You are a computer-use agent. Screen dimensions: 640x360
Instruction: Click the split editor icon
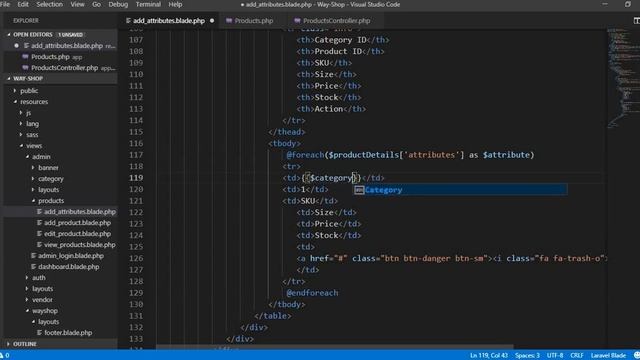pos(636,20)
